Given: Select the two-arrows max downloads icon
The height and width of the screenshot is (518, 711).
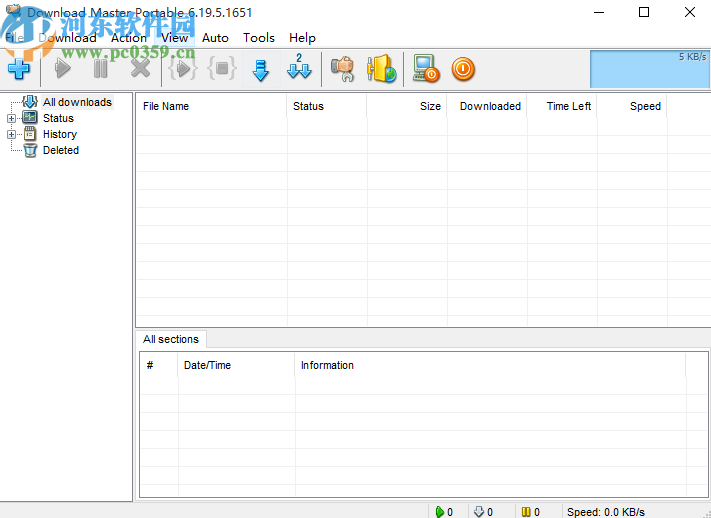Looking at the screenshot, I should [299, 66].
